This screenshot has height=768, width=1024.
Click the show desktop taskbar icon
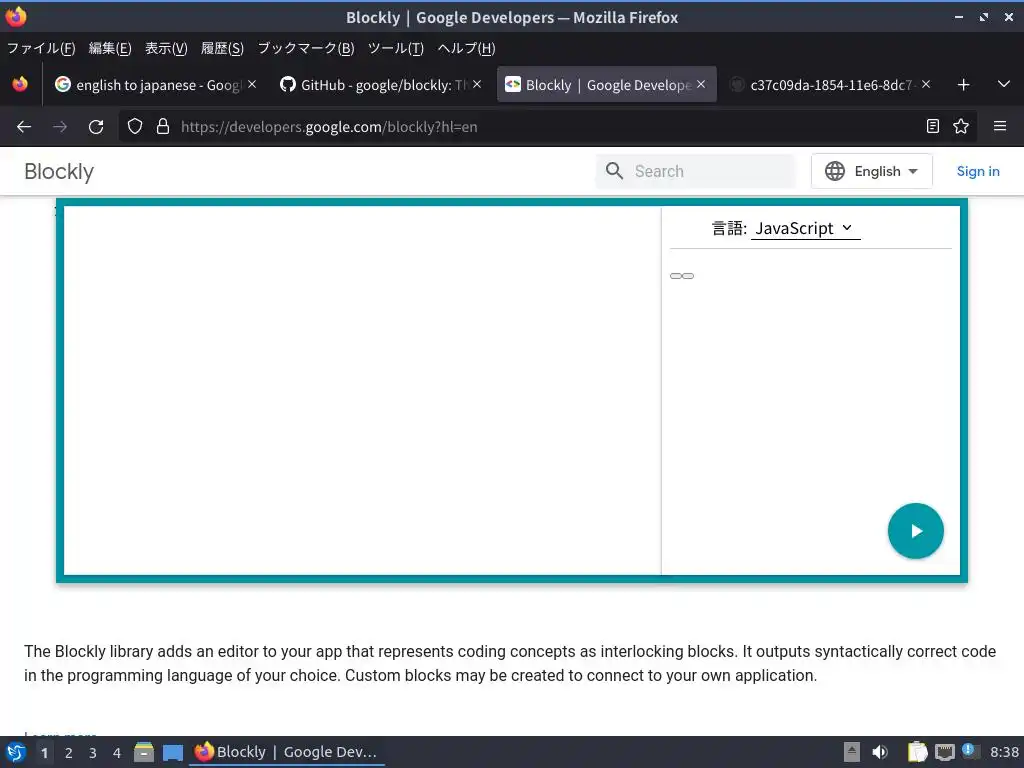[172, 753]
